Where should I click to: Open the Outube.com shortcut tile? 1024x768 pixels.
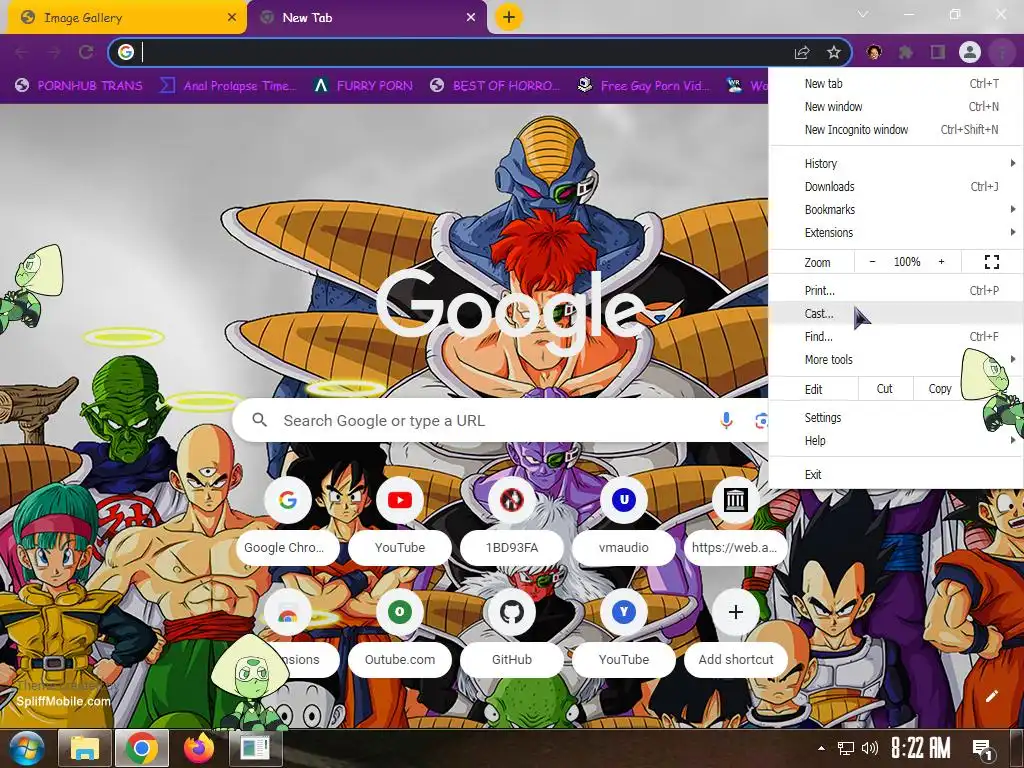[x=400, y=632]
